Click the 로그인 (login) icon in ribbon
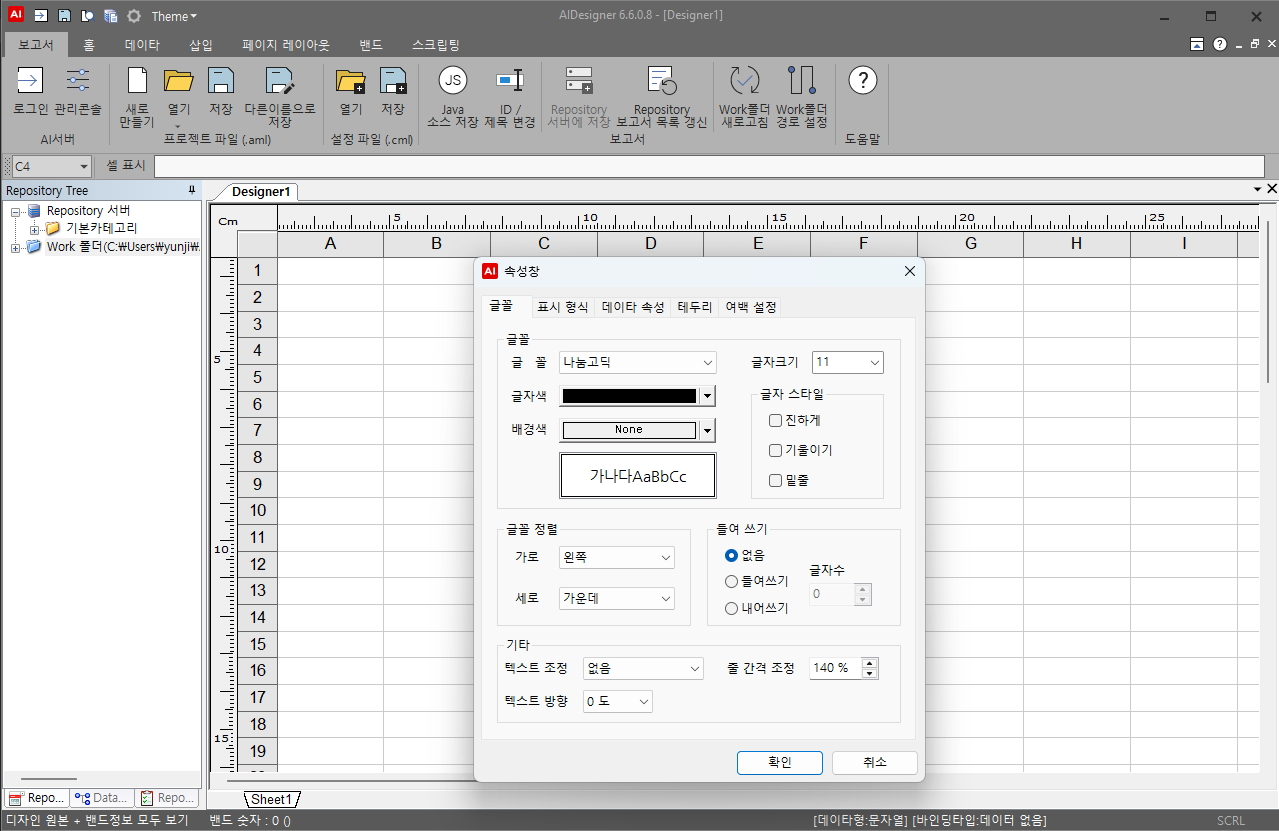This screenshot has height=831, width=1279. point(30,82)
